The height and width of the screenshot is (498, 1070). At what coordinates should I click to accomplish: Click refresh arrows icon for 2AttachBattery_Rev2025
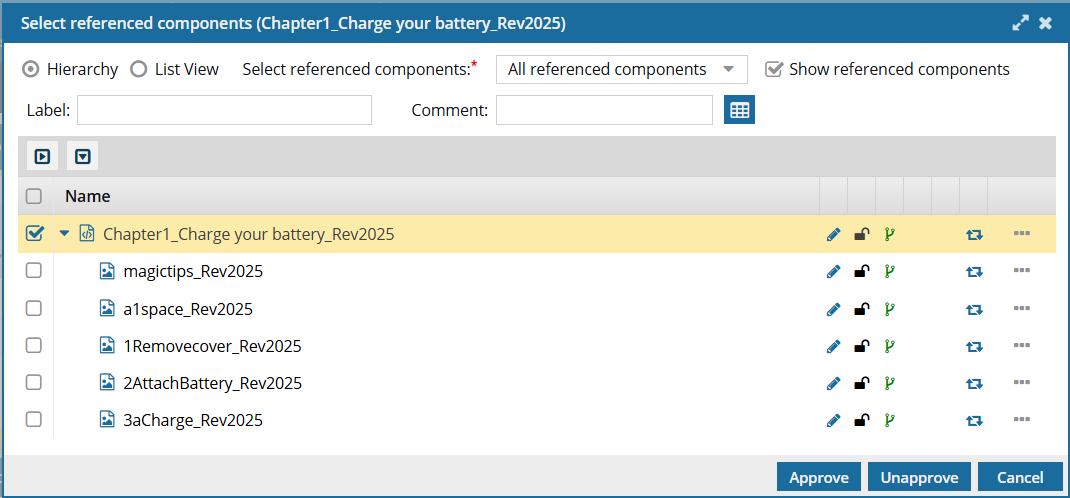coord(974,383)
